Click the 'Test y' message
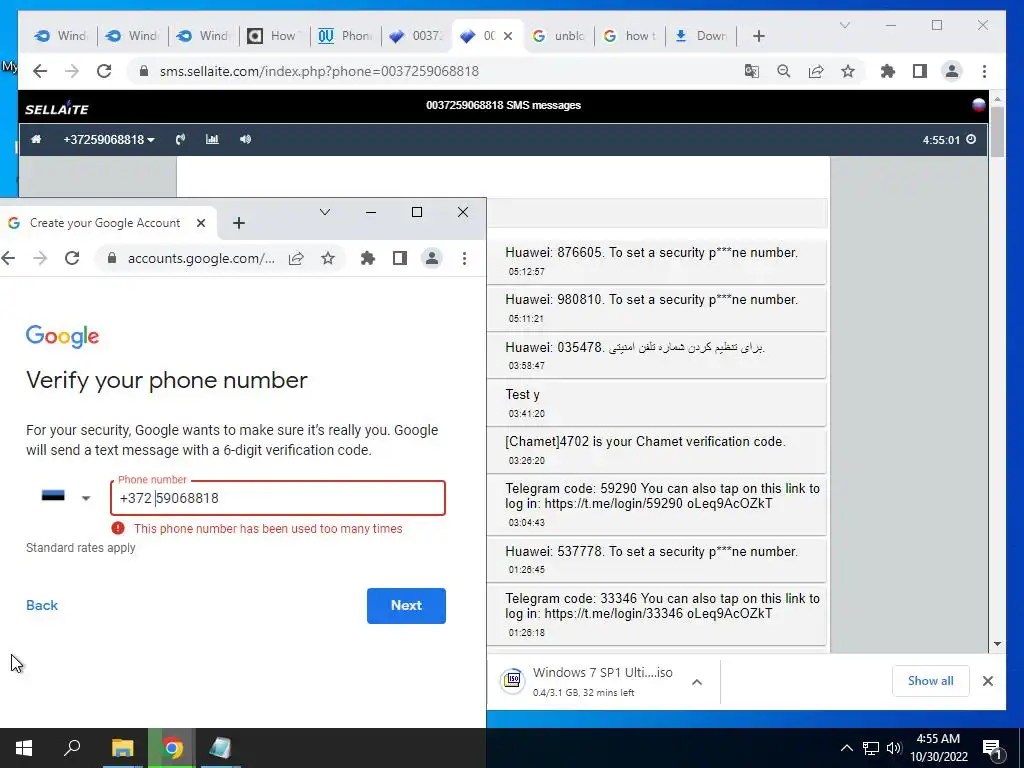Viewport: 1024px width, 768px height. [656, 402]
